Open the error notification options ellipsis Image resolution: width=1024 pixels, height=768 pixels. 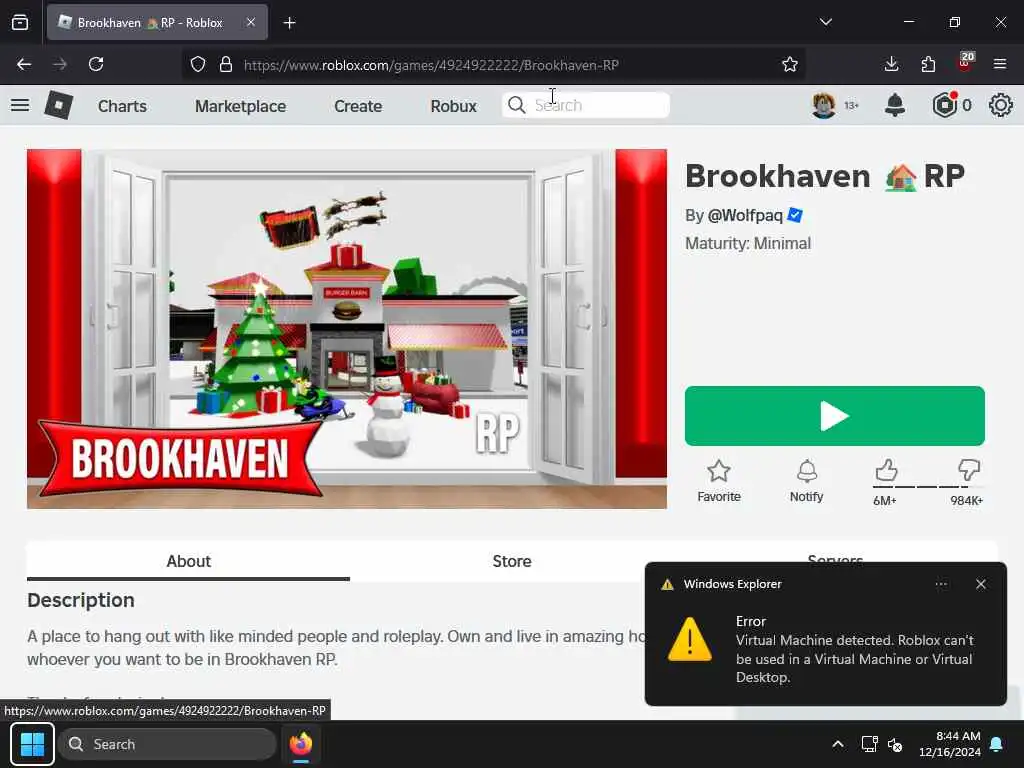pos(941,584)
